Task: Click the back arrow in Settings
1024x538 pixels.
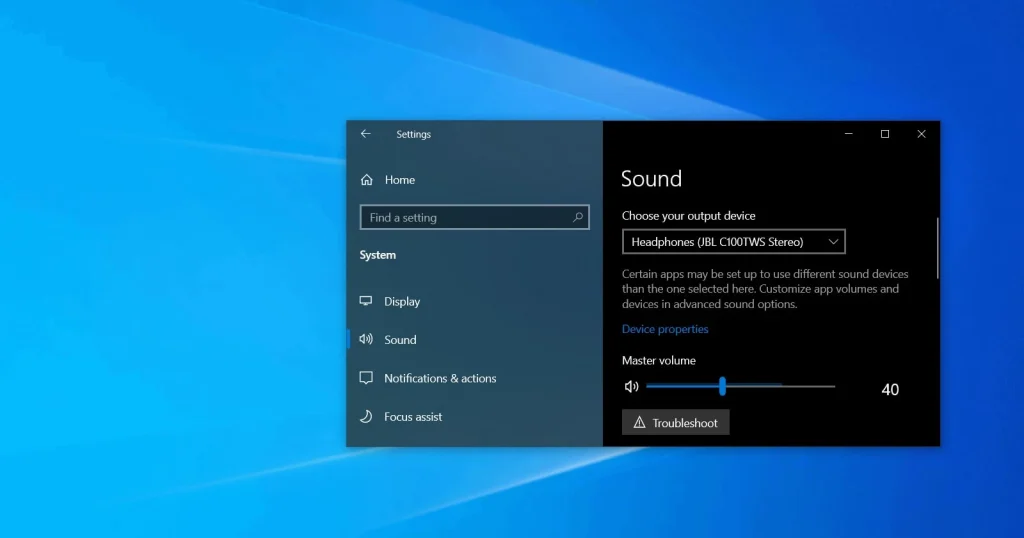Action: coord(366,134)
